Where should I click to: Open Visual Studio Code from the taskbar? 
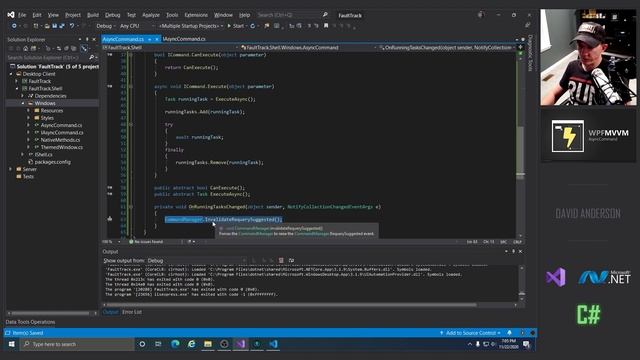(273, 344)
